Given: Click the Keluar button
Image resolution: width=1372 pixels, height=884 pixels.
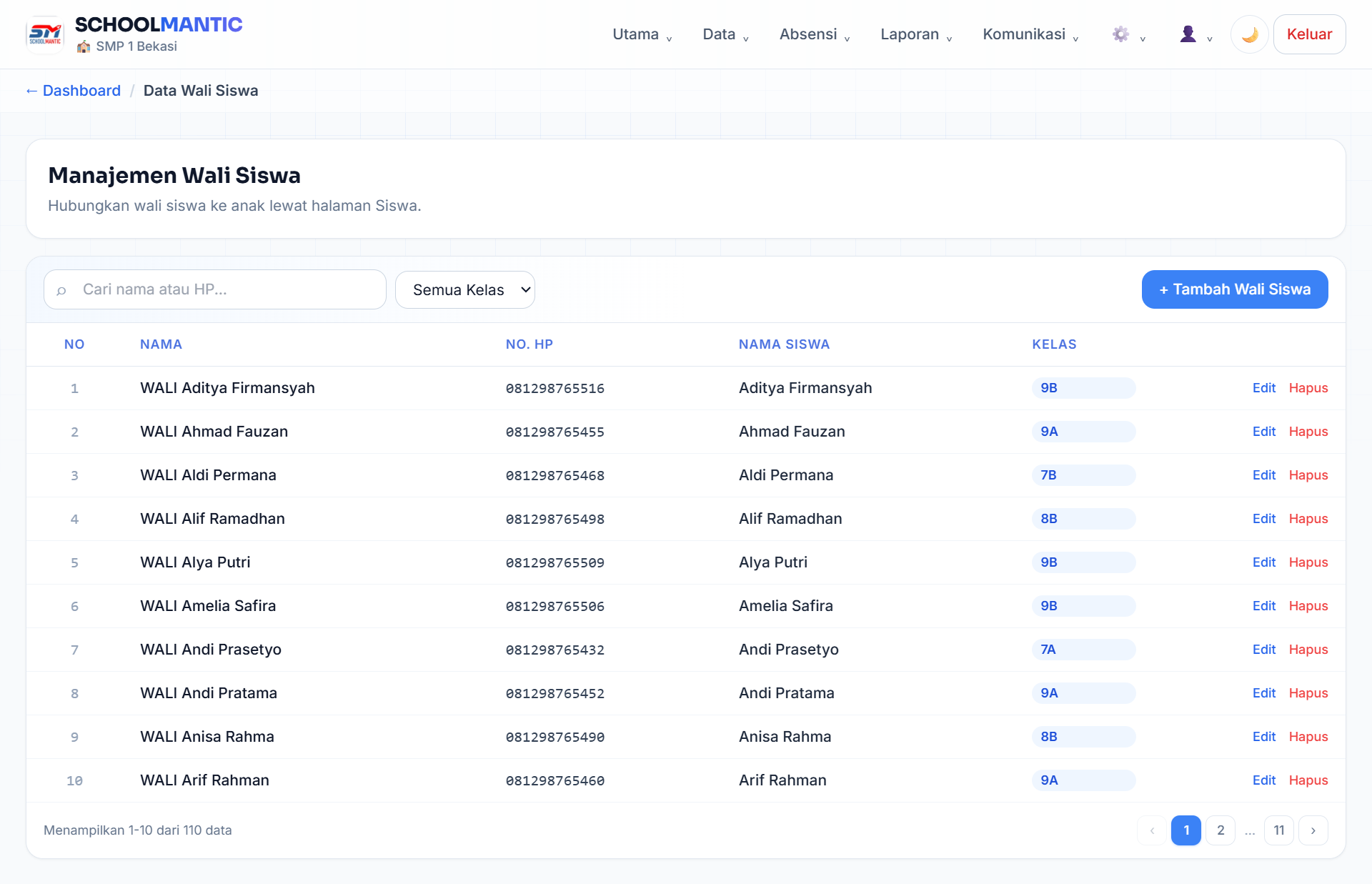Looking at the screenshot, I should pyautogui.click(x=1309, y=34).
